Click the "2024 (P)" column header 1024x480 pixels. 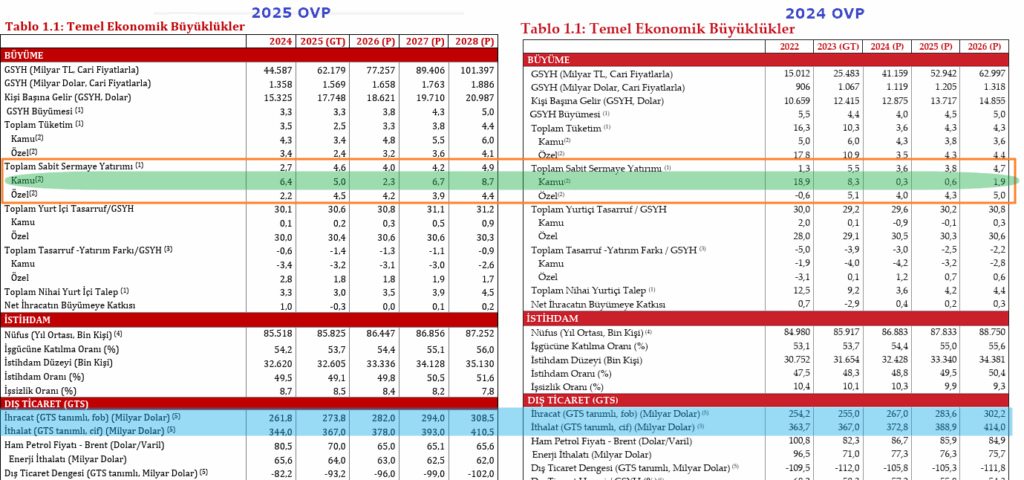coord(887,46)
